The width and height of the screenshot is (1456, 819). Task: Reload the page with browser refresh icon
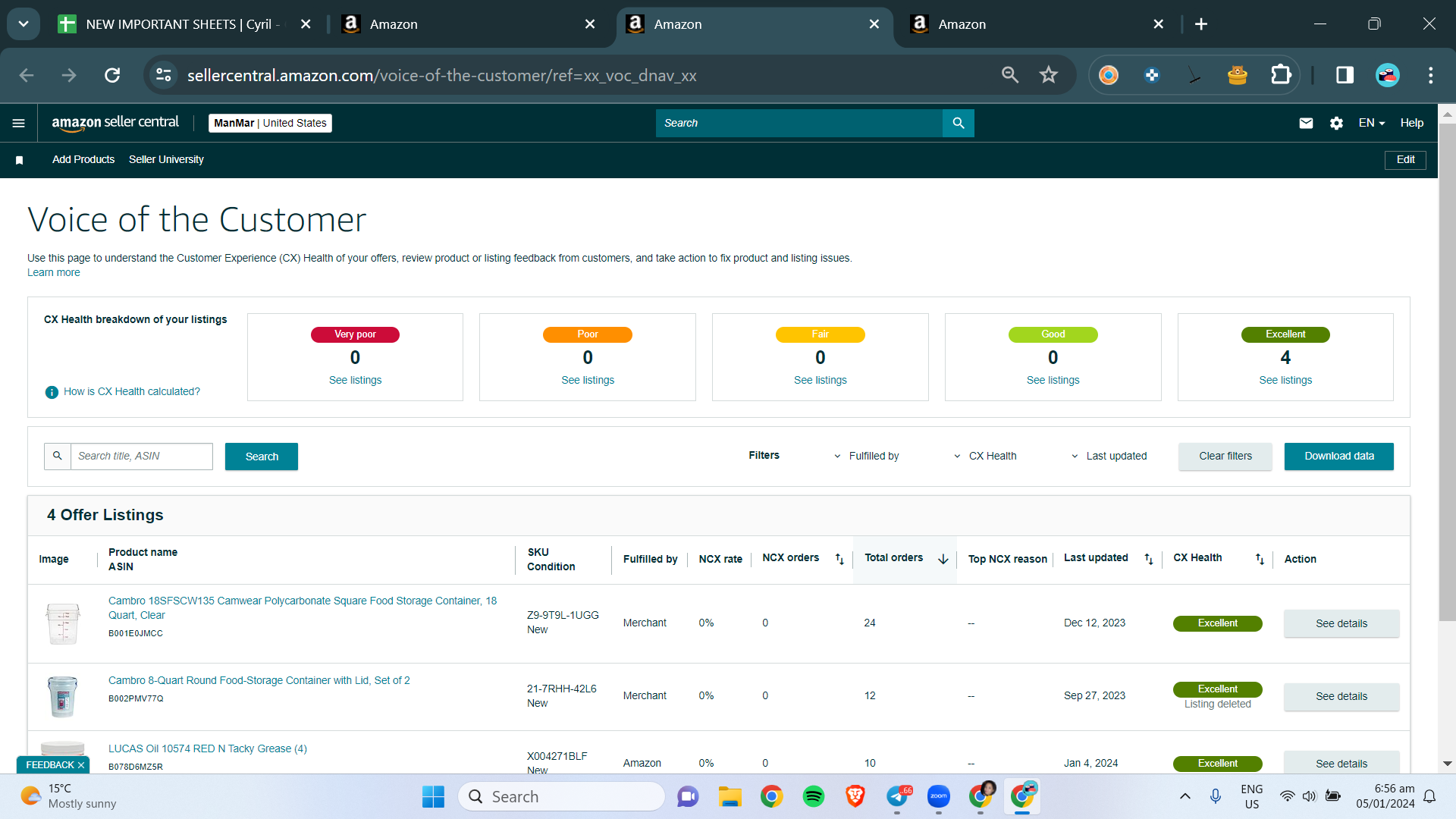click(x=112, y=75)
